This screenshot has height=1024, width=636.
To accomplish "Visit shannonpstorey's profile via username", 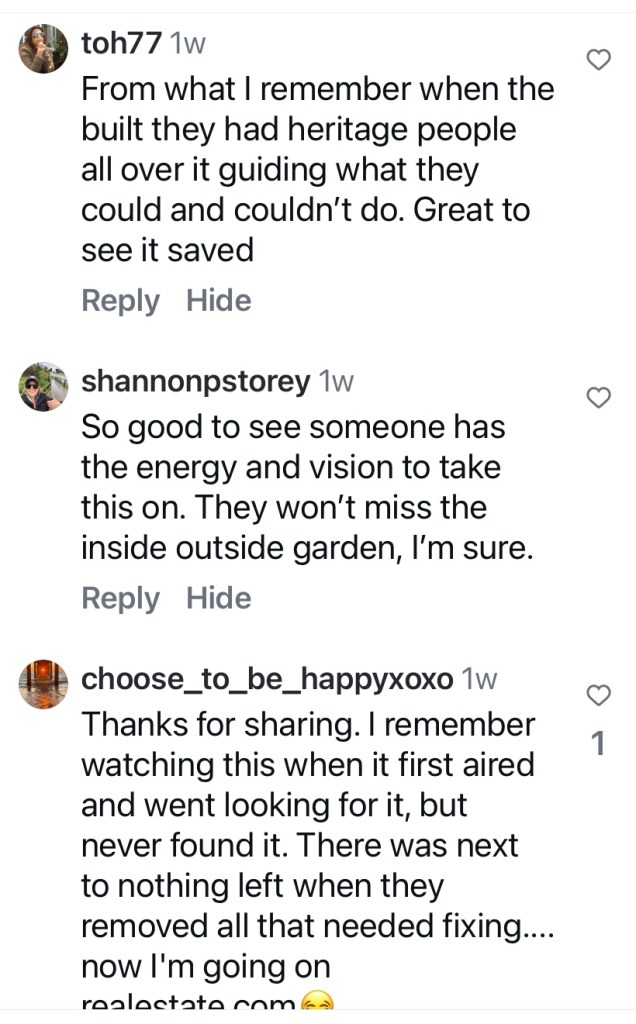I will [x=195, y=381].
